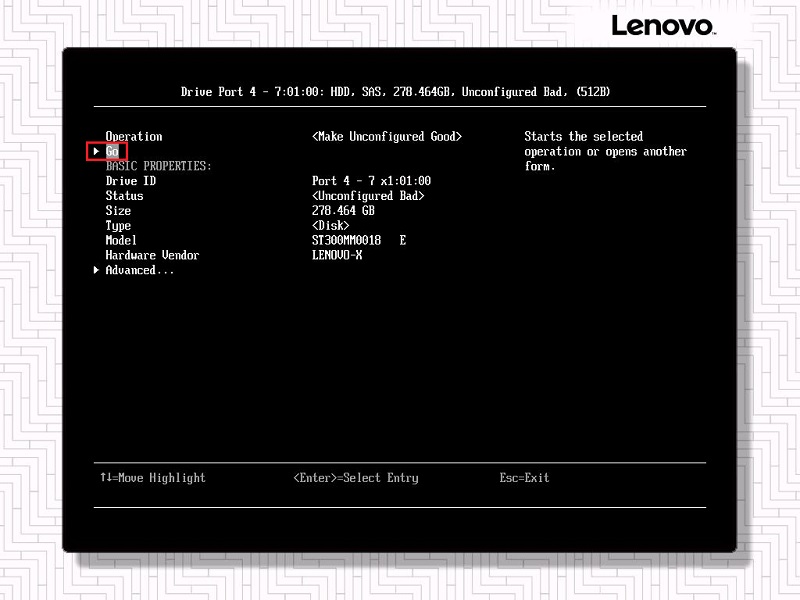Open the Advanced... submenu

(x=140, y=270)
